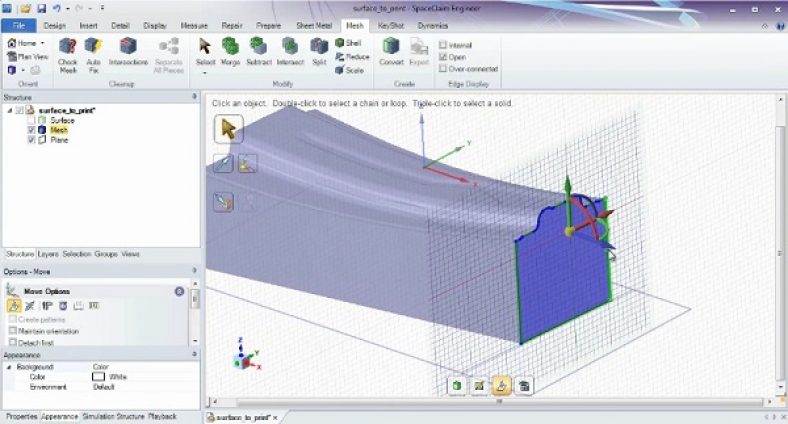Screen dimensions: 788x424
Task: Toggle the Over-connected checkbox
Action: pos(443,69)
